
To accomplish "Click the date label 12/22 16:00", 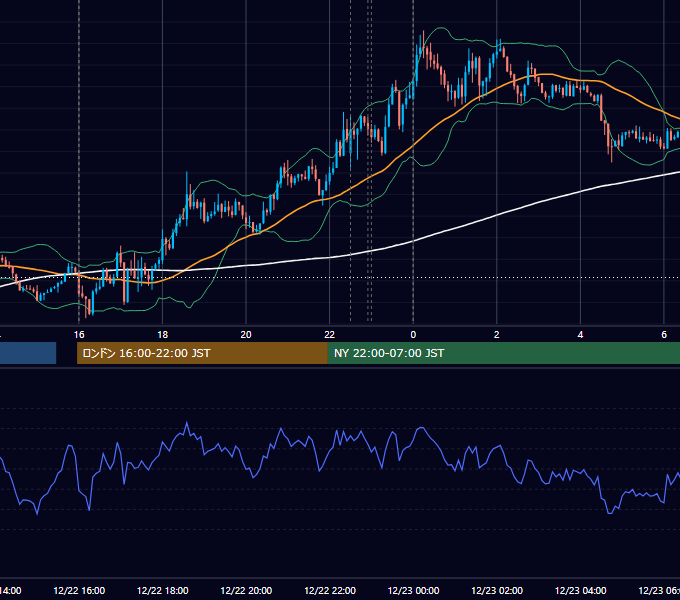I will click(x=79, y=591).
